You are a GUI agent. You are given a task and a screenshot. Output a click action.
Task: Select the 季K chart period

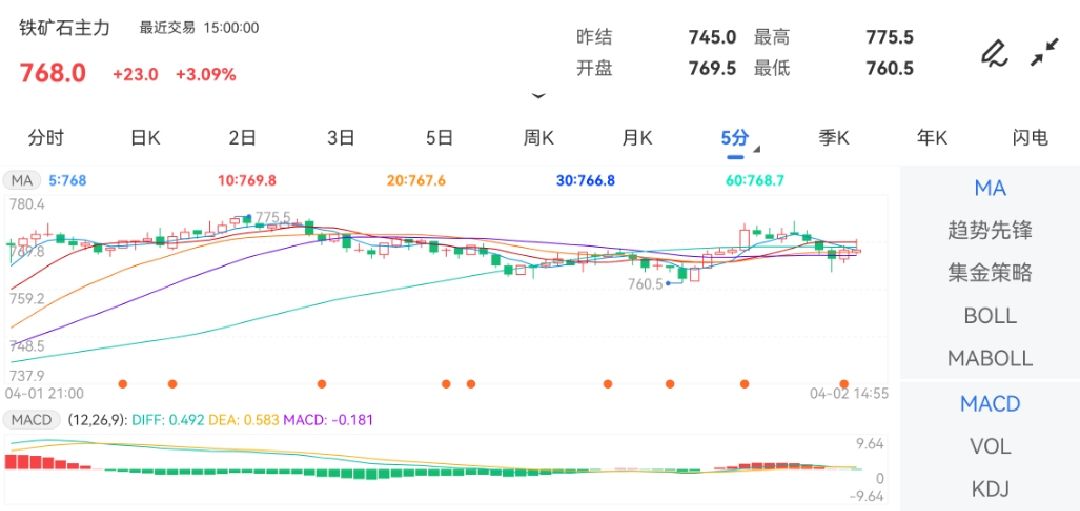point(834,139)
